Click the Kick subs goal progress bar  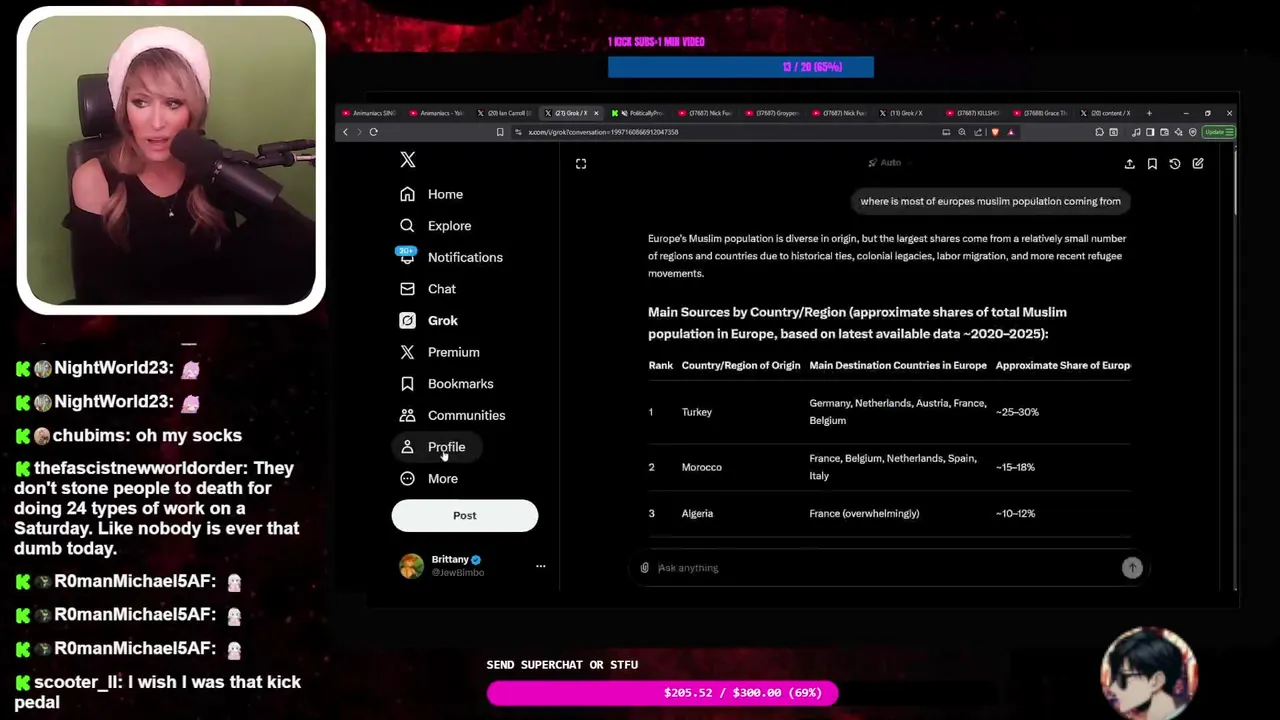(741, 67)
